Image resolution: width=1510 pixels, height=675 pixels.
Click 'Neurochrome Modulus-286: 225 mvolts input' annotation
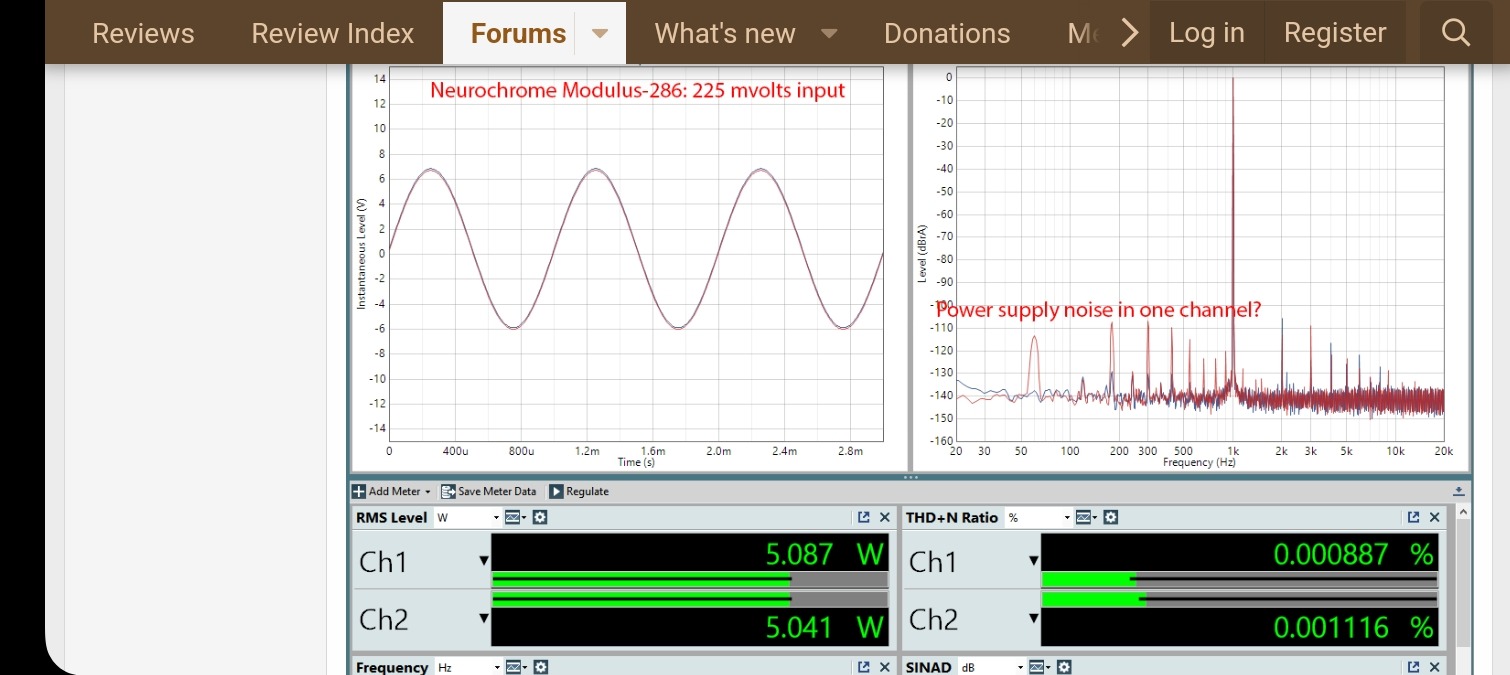pyautogui.click(x=638, y=90)
